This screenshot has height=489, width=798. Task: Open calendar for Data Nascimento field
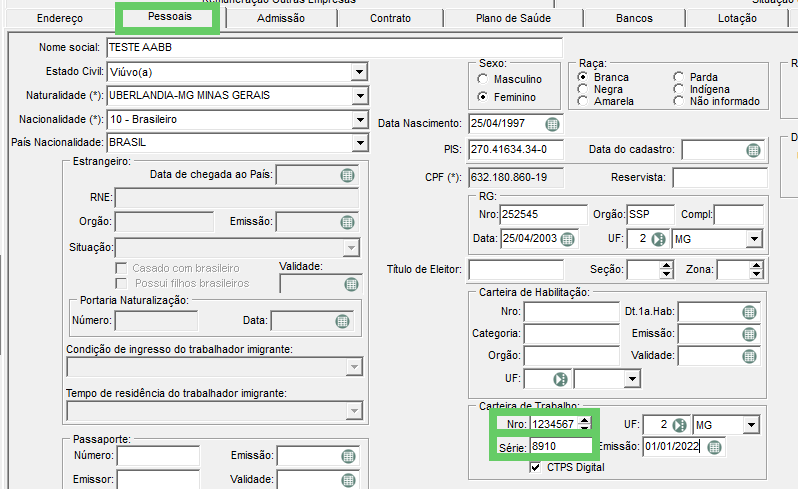[x=552, y=124]
